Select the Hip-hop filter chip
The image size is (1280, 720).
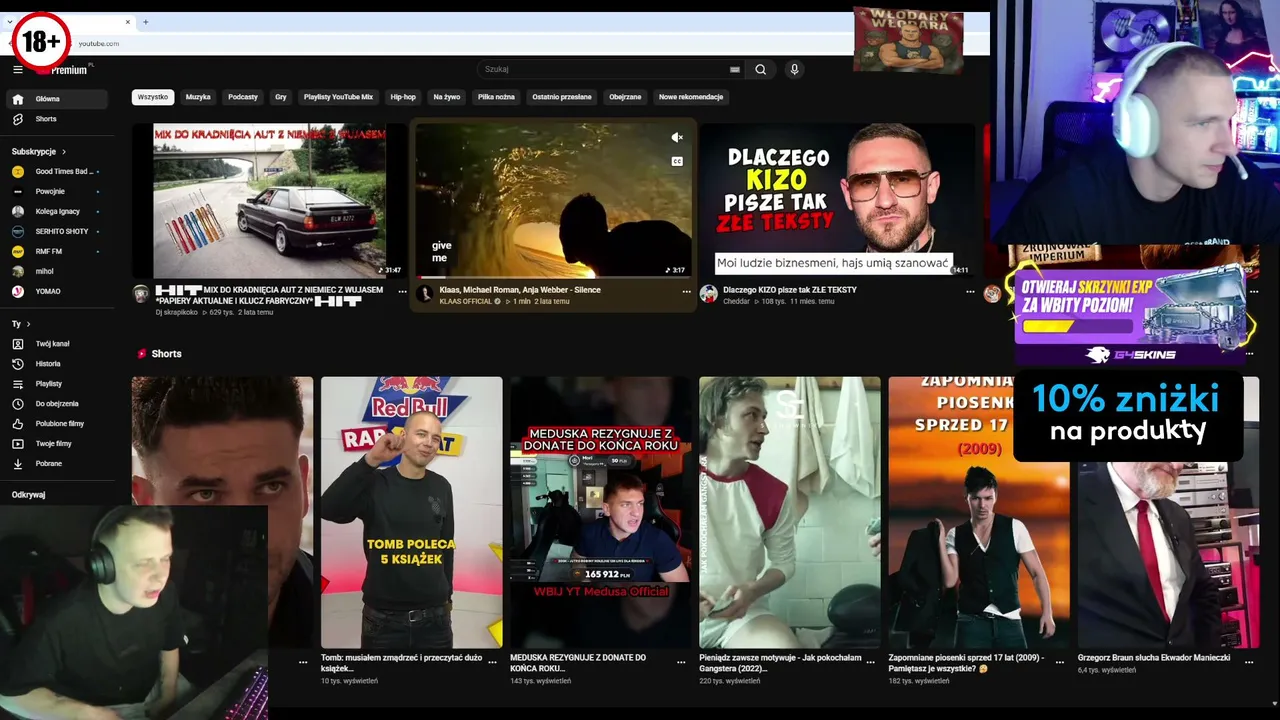click(x=403, y=97)
